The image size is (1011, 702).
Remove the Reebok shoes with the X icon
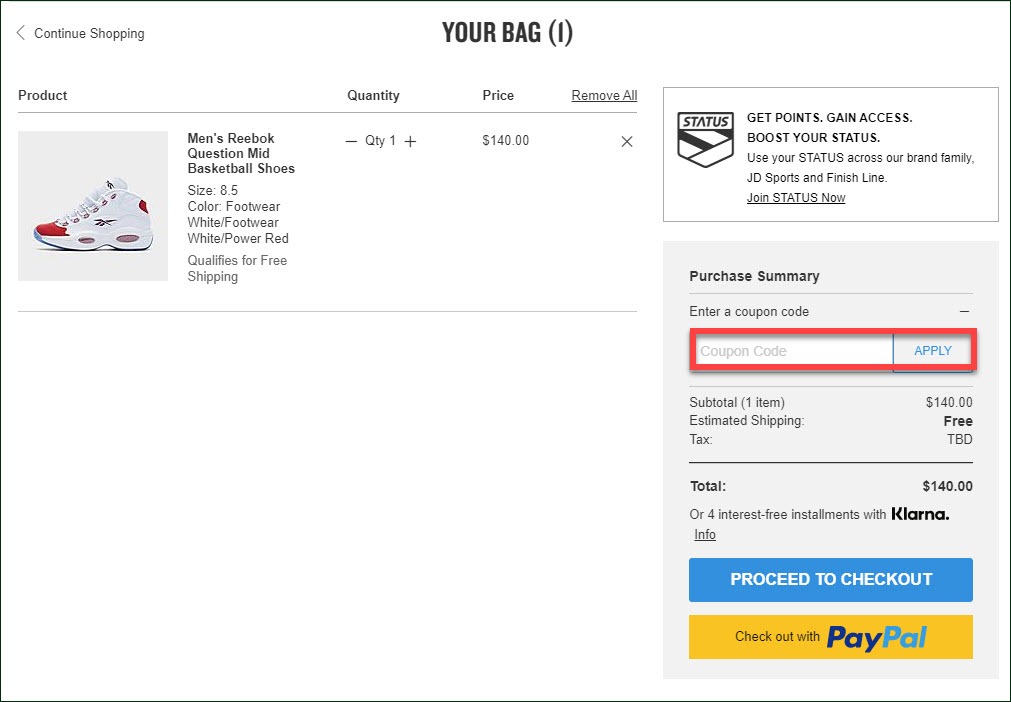627,141
